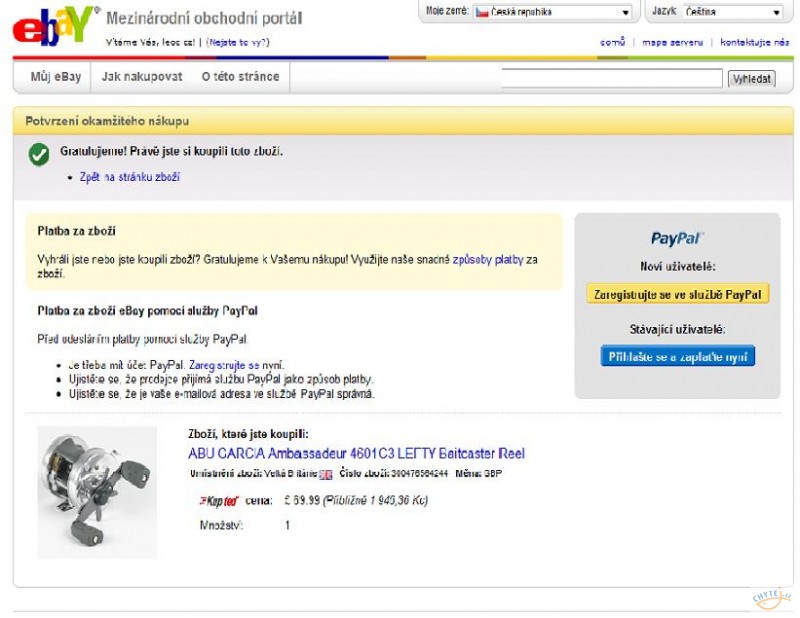Open the Můj eBay menu
The height and width of the screenshot is (618, 800).
56,77
